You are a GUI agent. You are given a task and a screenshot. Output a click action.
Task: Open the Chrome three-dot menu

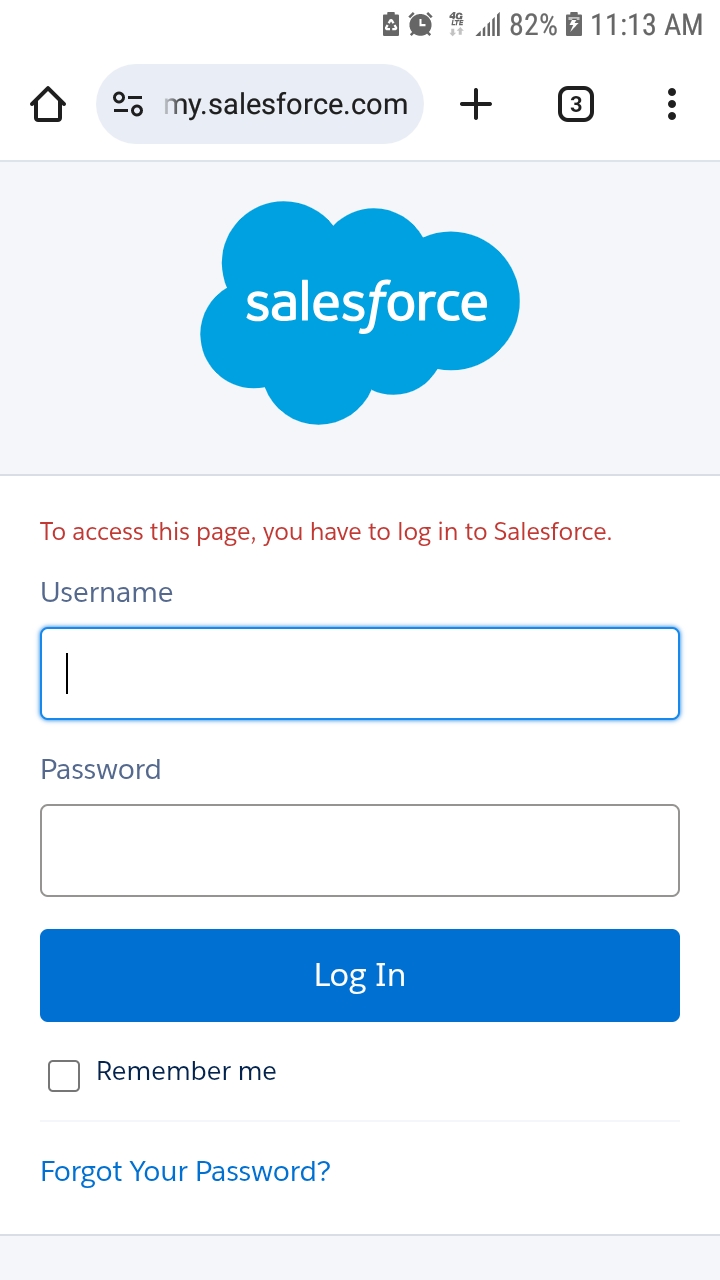click(x=671, y=103)
